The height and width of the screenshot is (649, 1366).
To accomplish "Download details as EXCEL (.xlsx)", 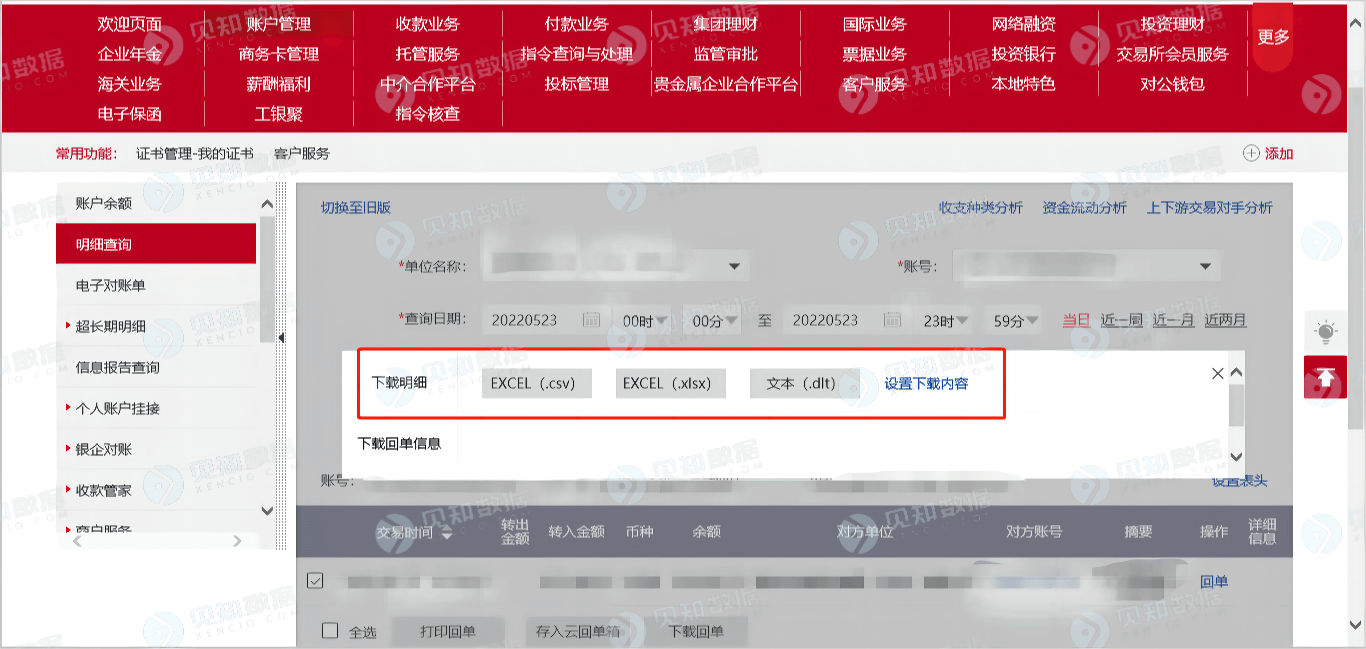I will coord(667,383).
